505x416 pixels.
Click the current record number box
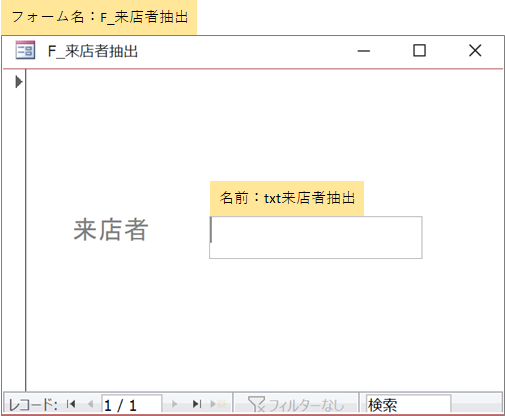point(132,405)
